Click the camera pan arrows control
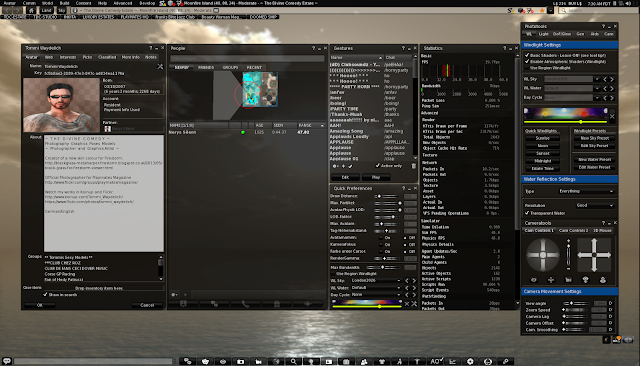Viewport: 640px width, 366px height. click(594, 255)
